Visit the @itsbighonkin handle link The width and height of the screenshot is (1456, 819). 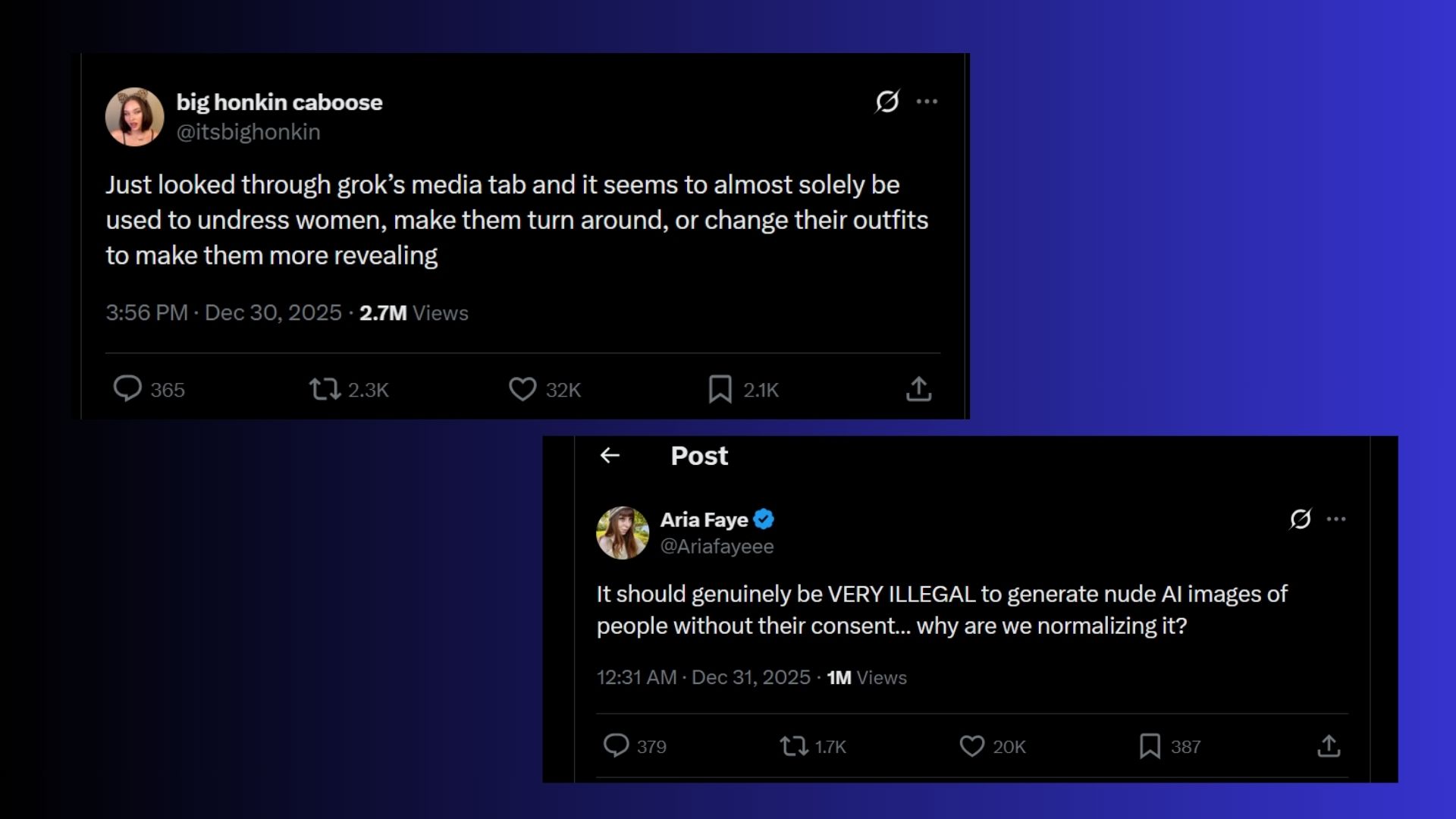(x=248, y=132)
